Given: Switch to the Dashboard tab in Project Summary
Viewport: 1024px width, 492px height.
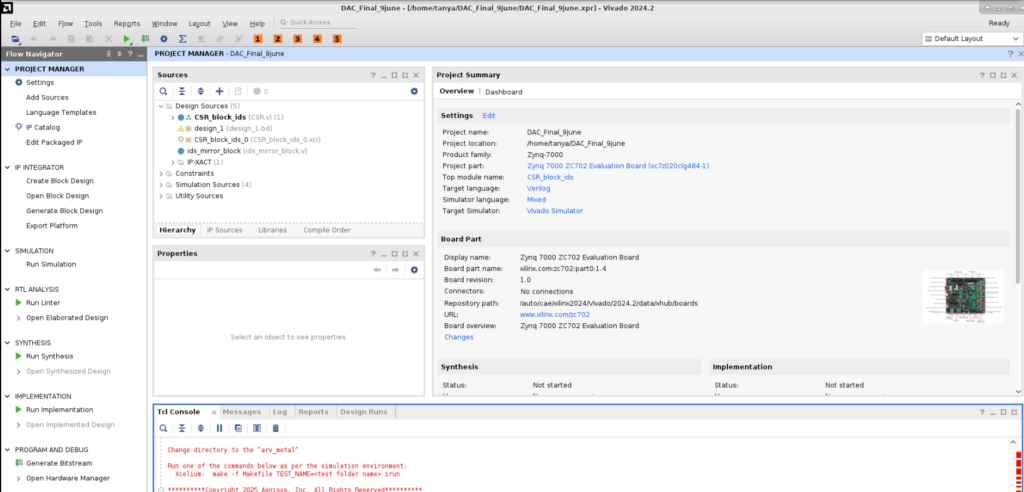Looking at the screenshot, I should [x=504, y=92].
